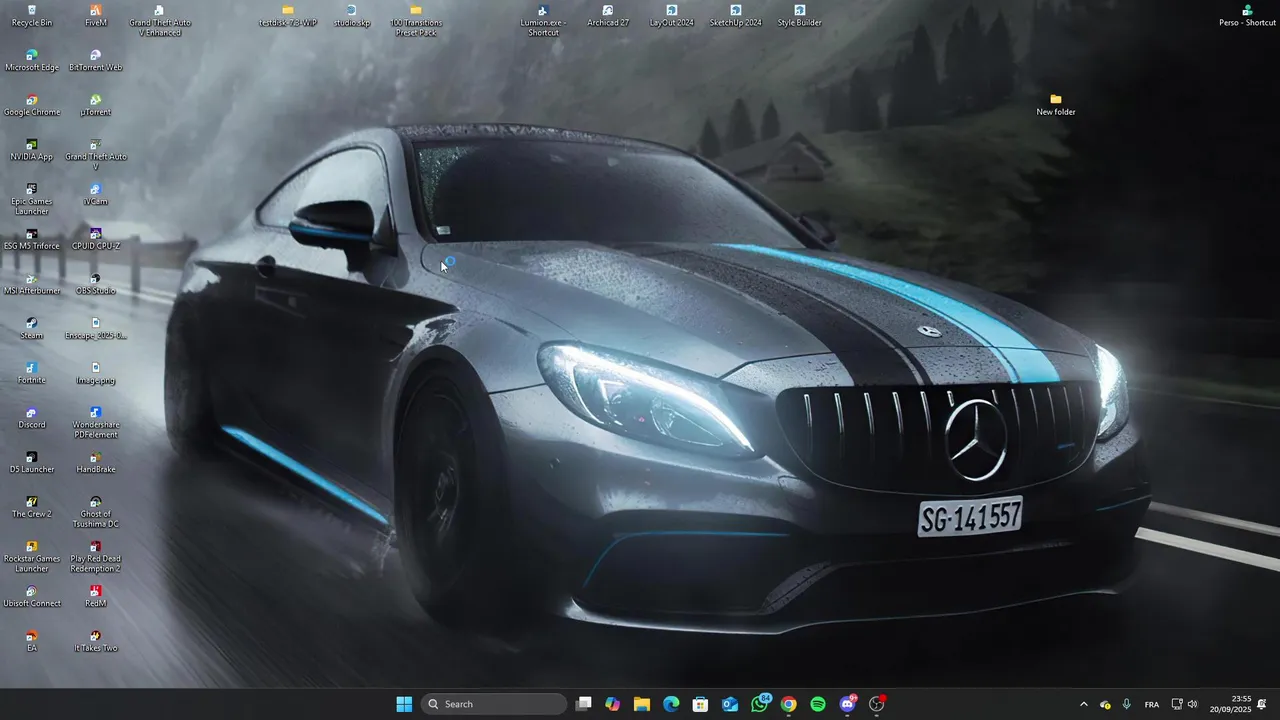The width and height of the screenshot is (1280, 720).
Task: Select the OBS Studio desktop icon
Action: tap(96, 284)
